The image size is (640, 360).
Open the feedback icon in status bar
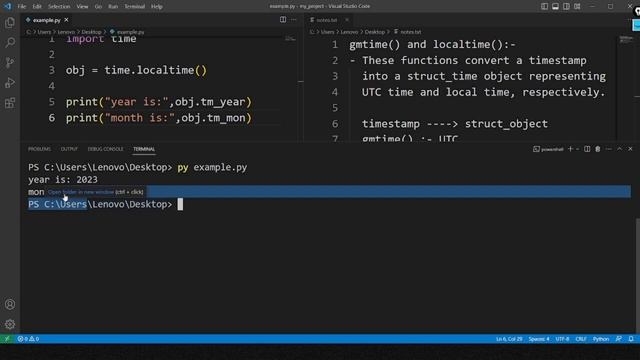[619, 339]
